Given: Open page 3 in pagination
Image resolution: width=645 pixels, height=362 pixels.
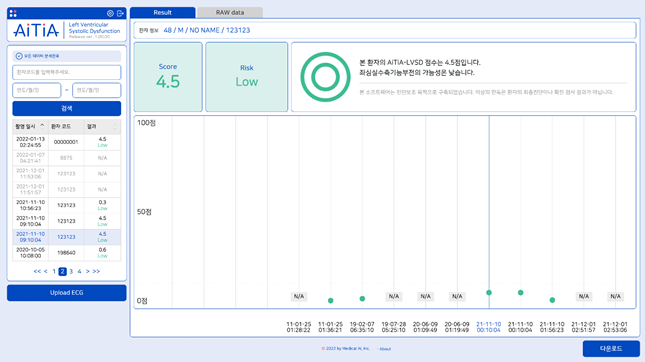Looking at the screenshot, I should pos(71,272).
